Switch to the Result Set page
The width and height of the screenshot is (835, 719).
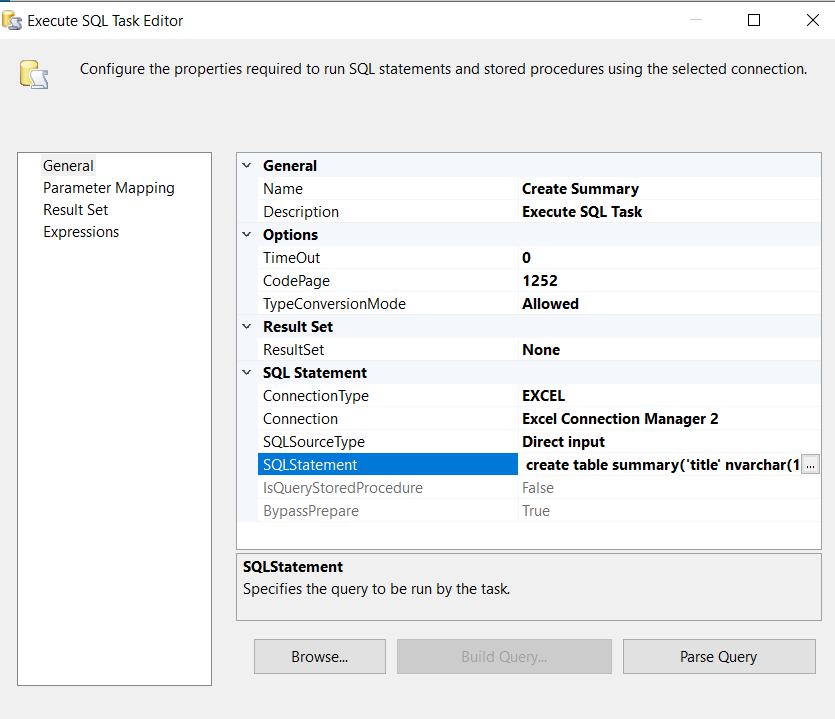point(75,210)
